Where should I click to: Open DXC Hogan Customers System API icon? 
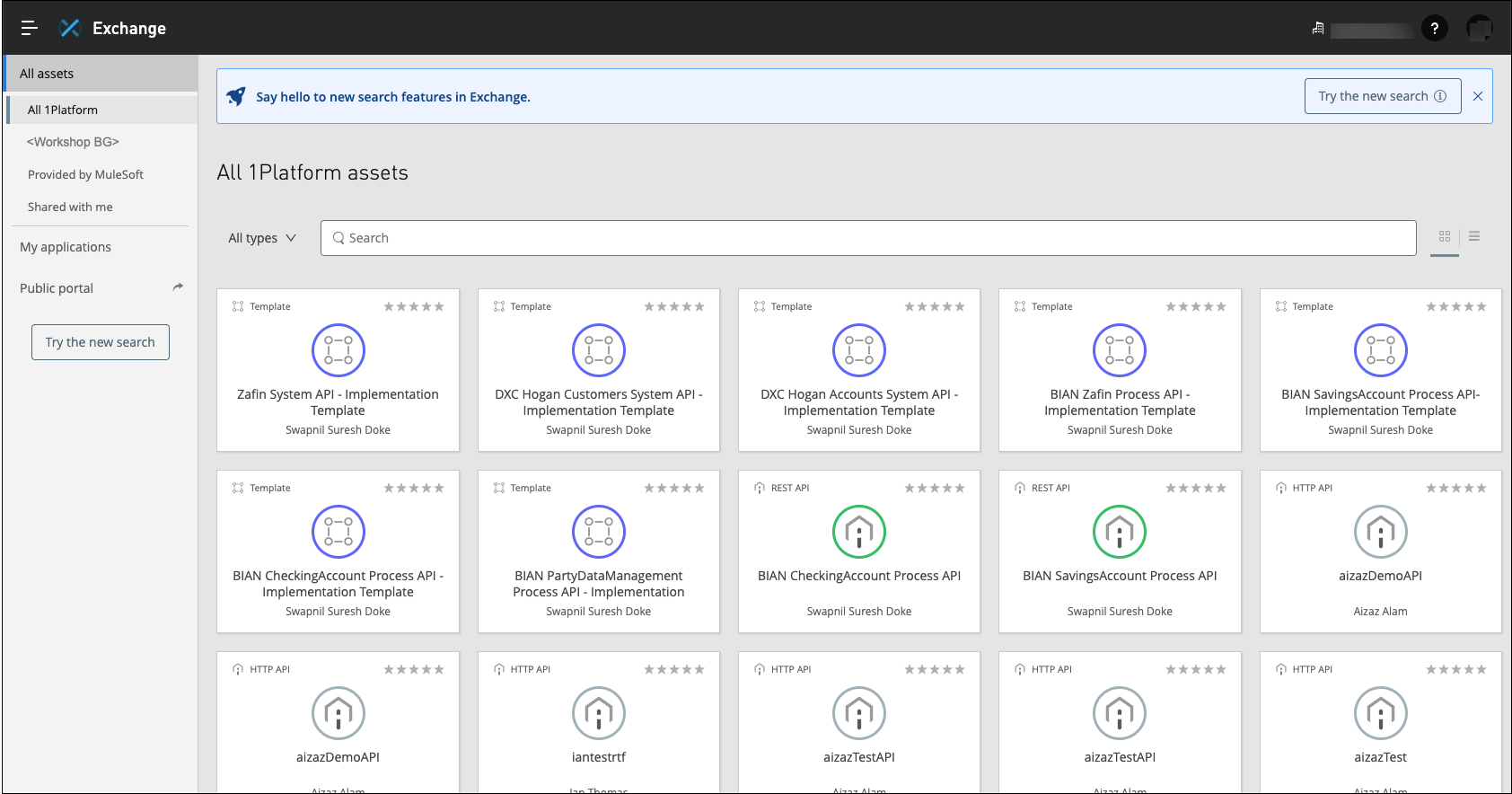(x=599, y=350)
